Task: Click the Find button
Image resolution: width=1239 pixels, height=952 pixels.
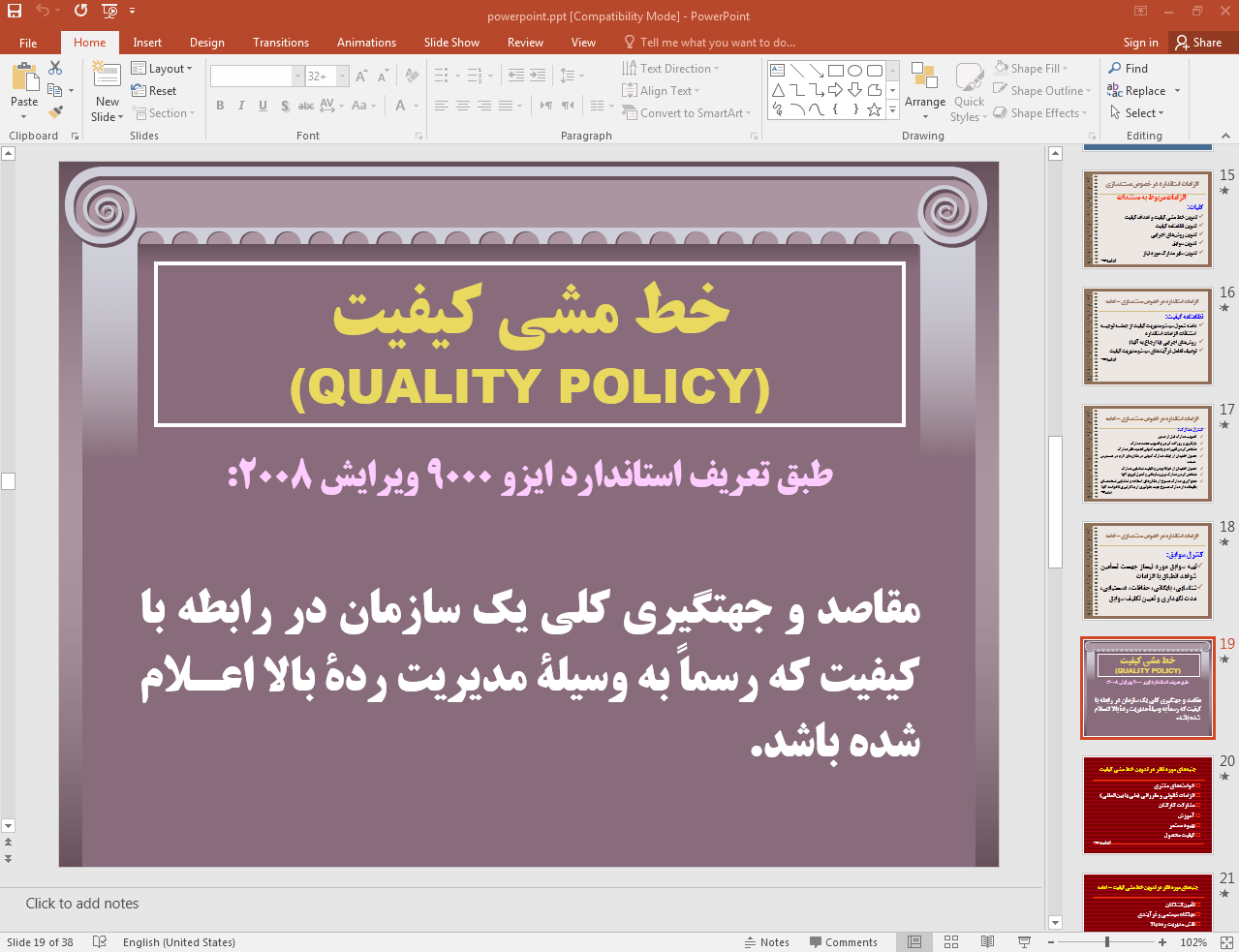Action: click(1129, 69)
